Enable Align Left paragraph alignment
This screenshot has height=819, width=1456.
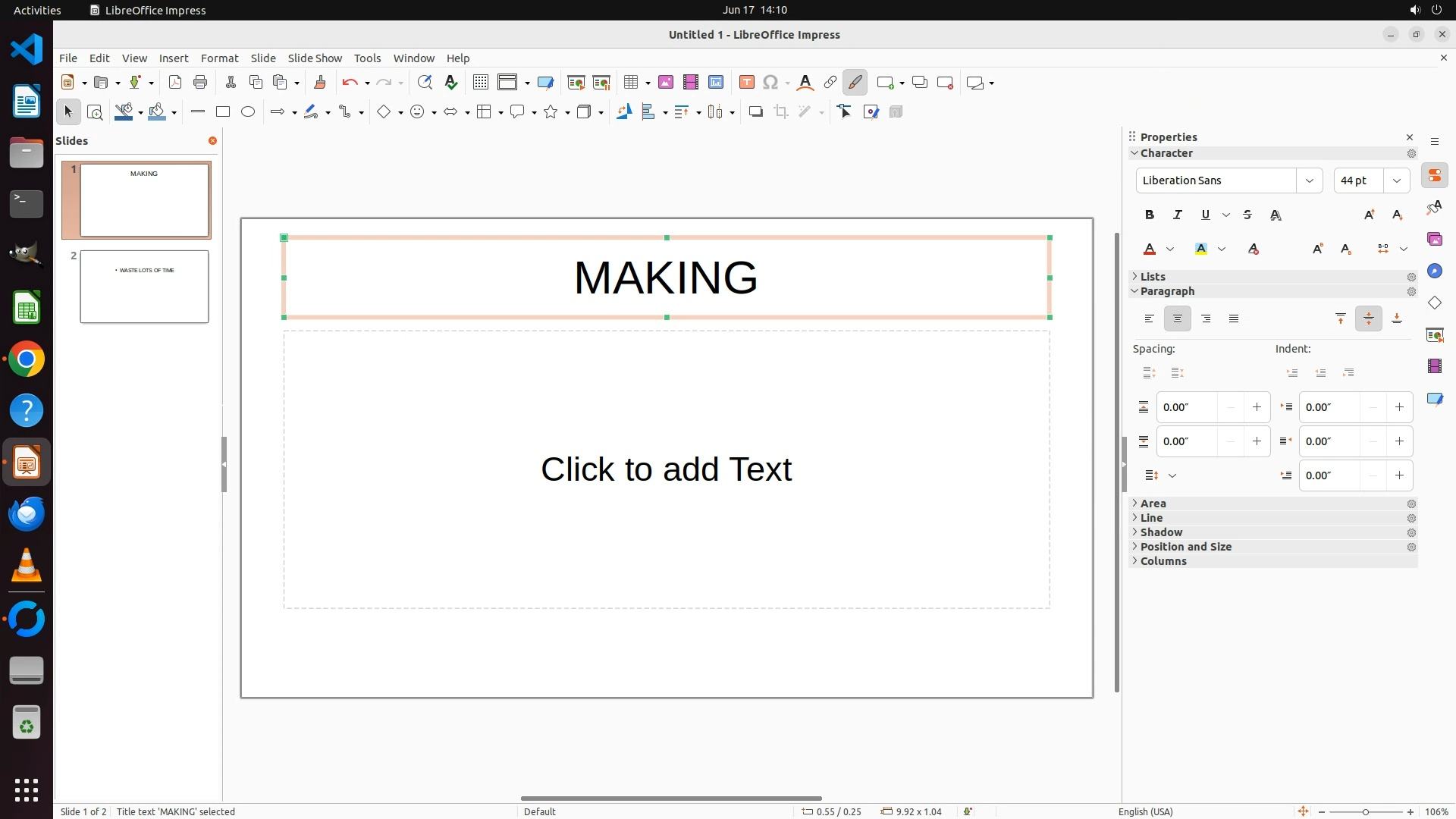(1150, 319)
